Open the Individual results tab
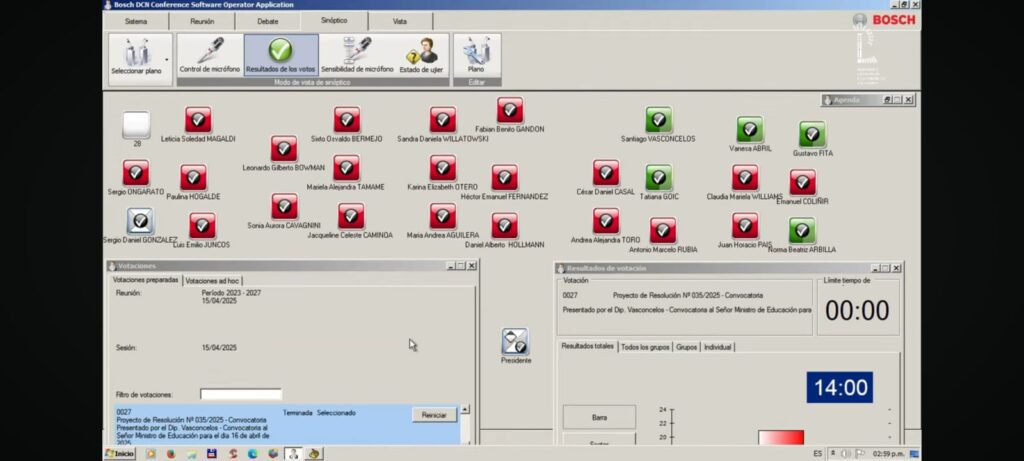This screenshot has height=461, width=1024. [x=718, y=347]
